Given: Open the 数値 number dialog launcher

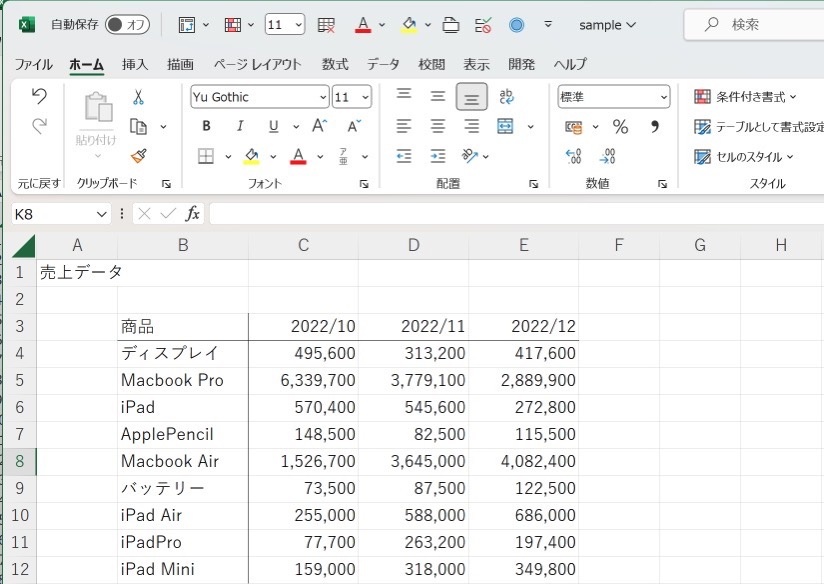Looking at the screenshot, I should click(662, 184).
